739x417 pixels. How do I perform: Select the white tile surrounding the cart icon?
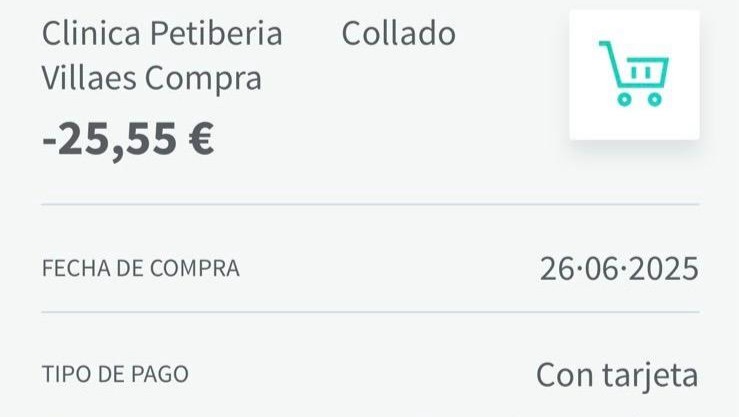634,75
